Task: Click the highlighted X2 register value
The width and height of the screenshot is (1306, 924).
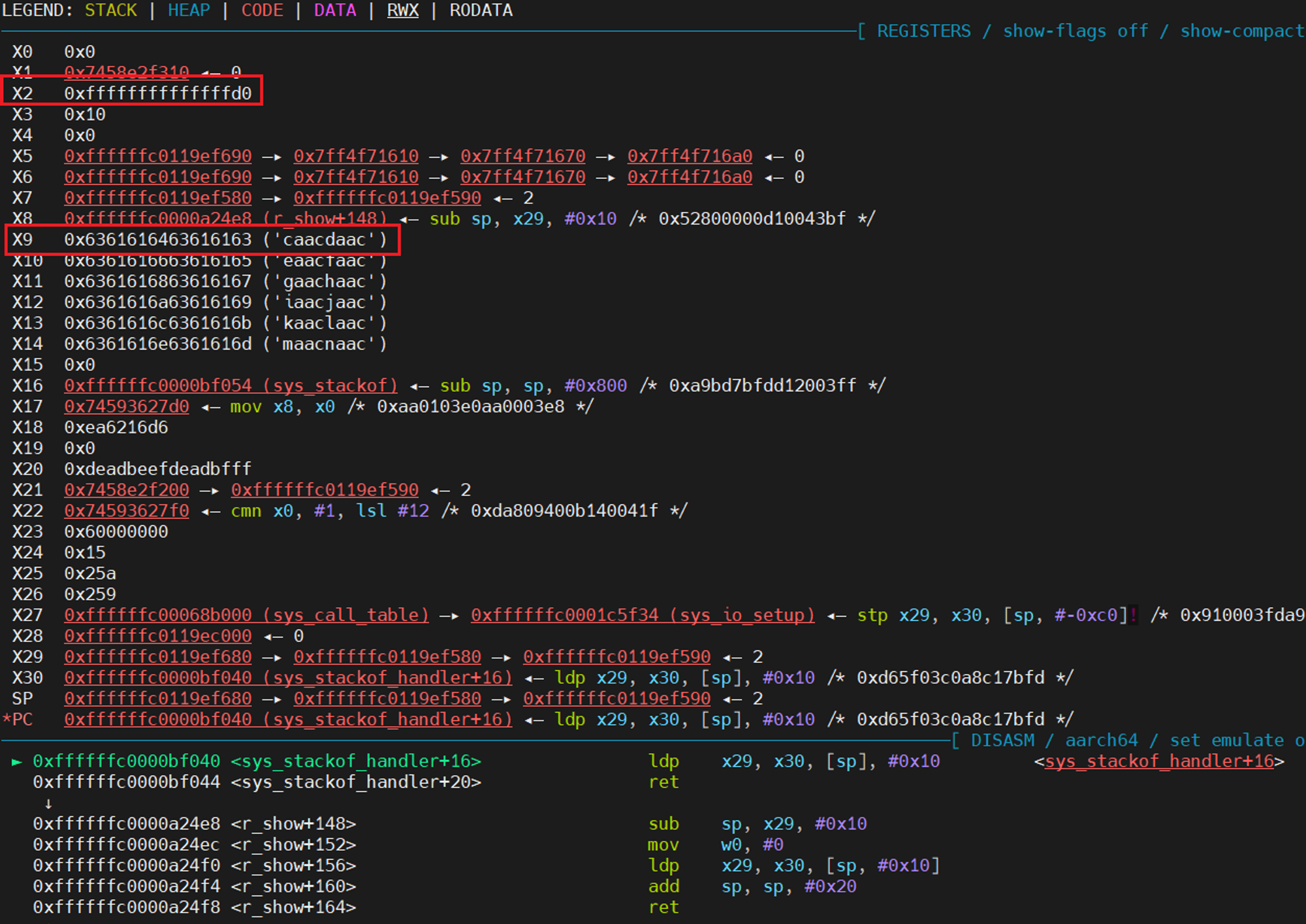Action: click(157, 93)
